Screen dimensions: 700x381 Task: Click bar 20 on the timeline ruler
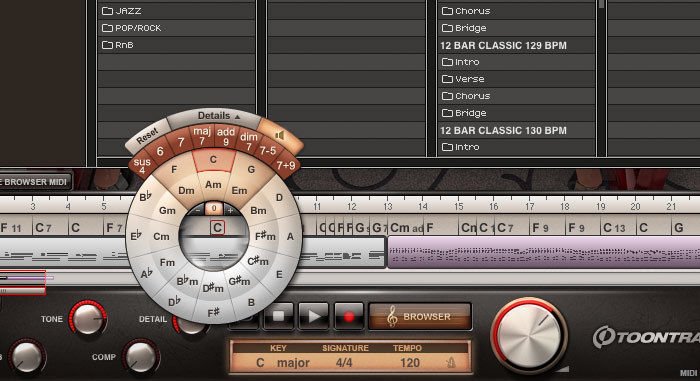tap(635, 206)
